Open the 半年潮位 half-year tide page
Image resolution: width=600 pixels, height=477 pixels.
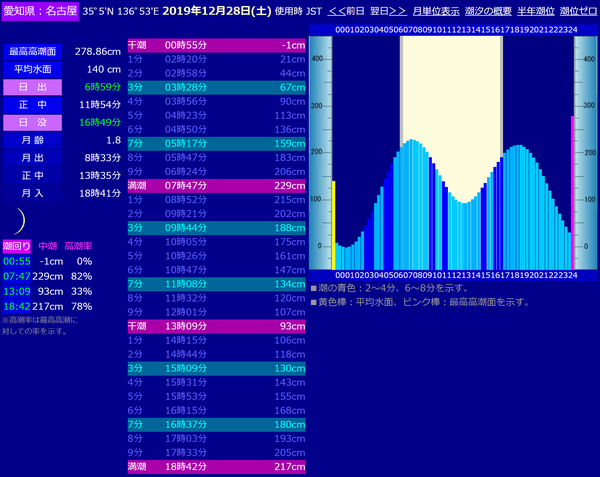pyautogui.click(x=533, y=11)
